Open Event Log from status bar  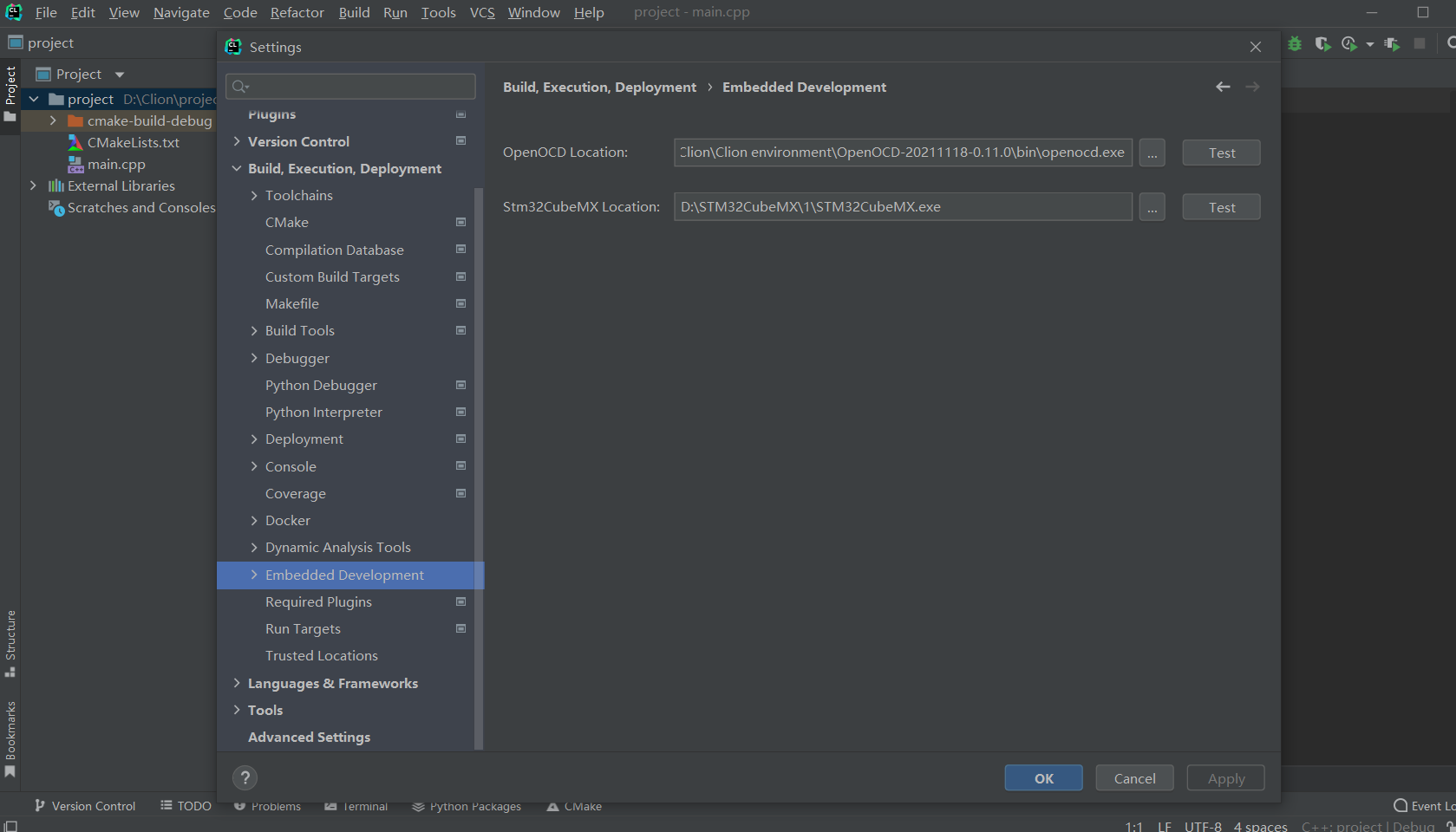(1424, 806)
